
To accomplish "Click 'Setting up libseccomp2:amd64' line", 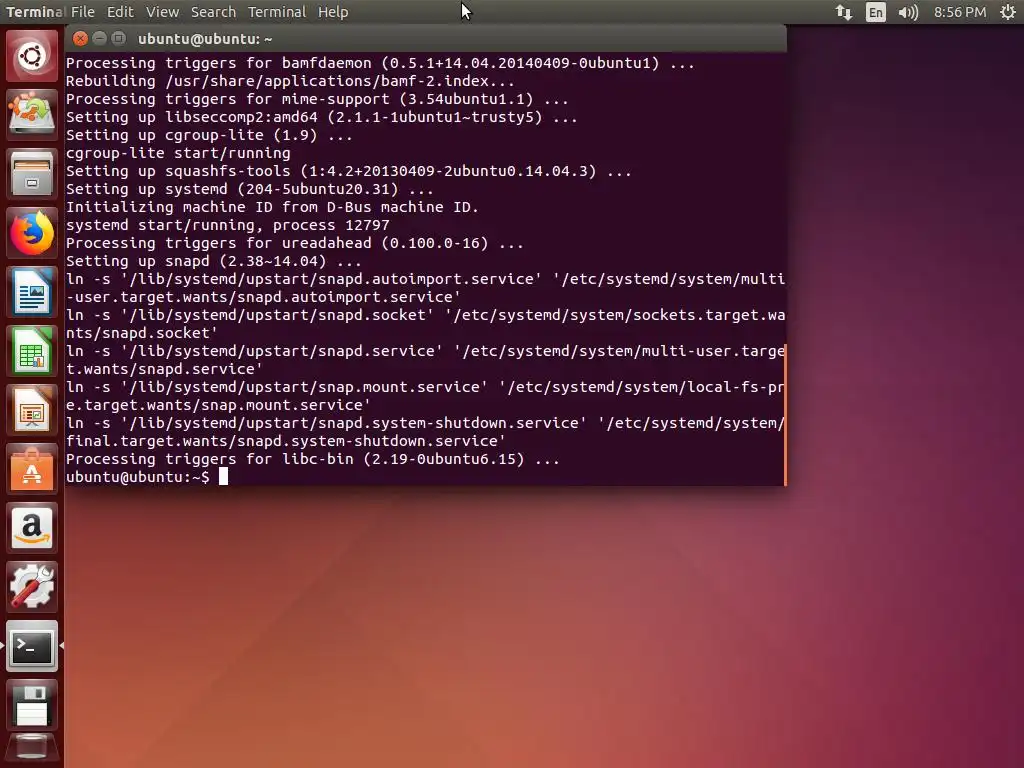I will click(x=321, y=117).
